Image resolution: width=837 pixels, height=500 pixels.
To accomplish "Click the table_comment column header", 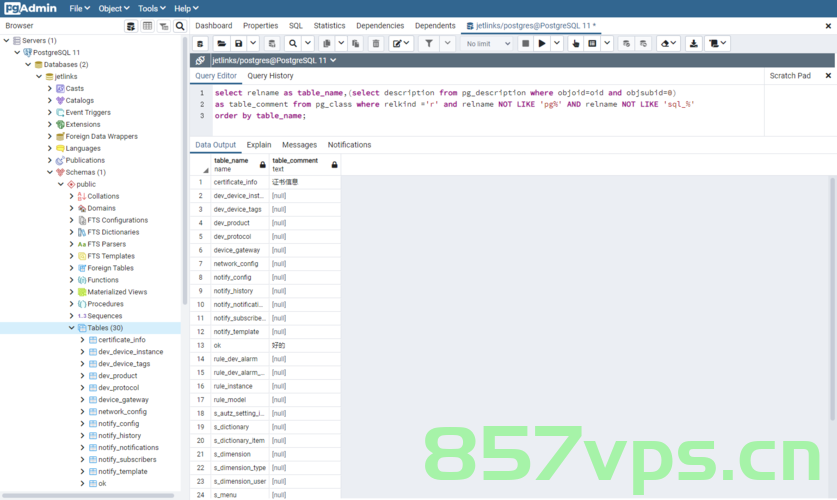I will pyautogui.click(x=304, y=165).
